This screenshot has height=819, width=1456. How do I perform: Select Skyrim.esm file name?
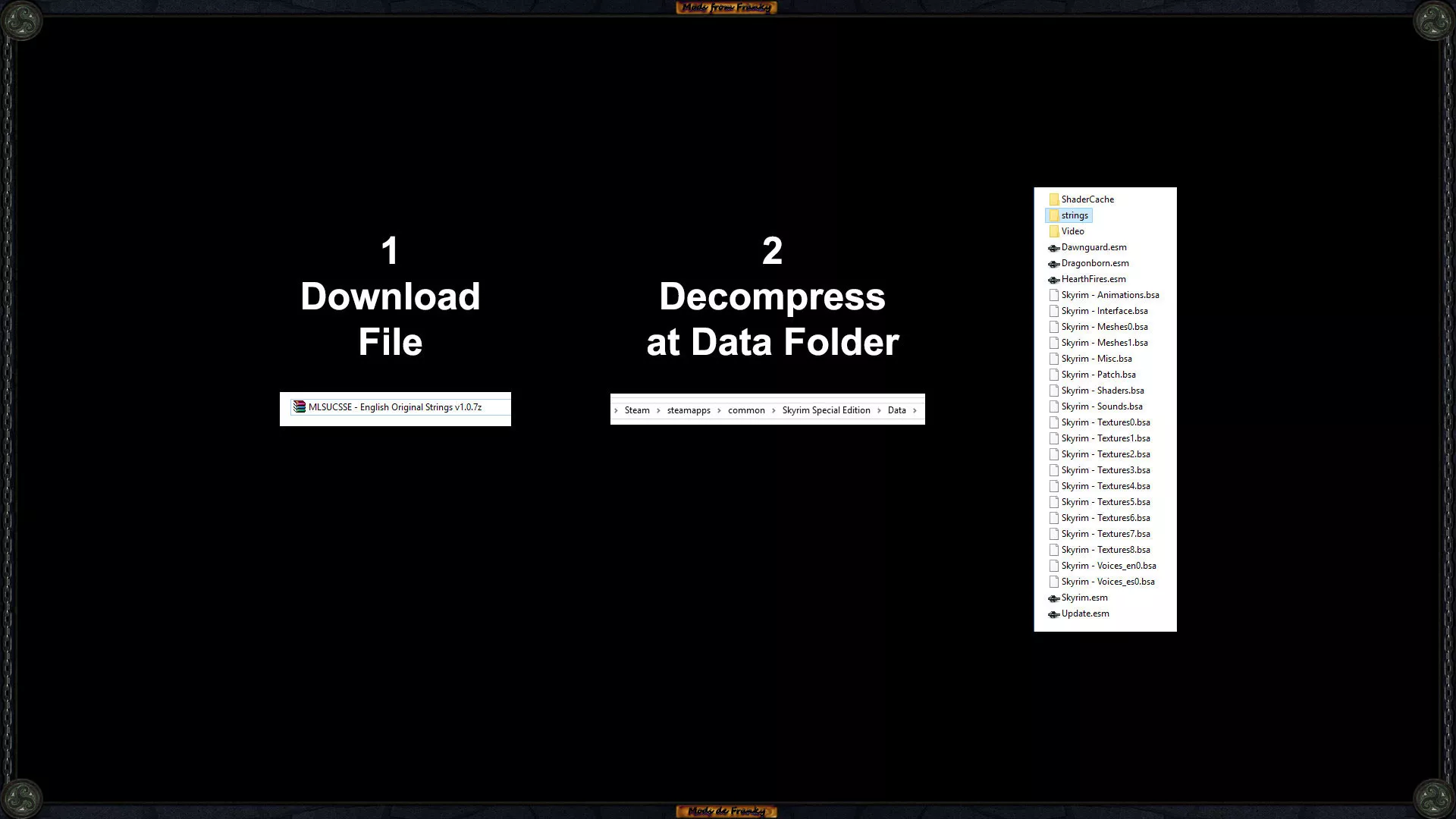click(1084, 598)
